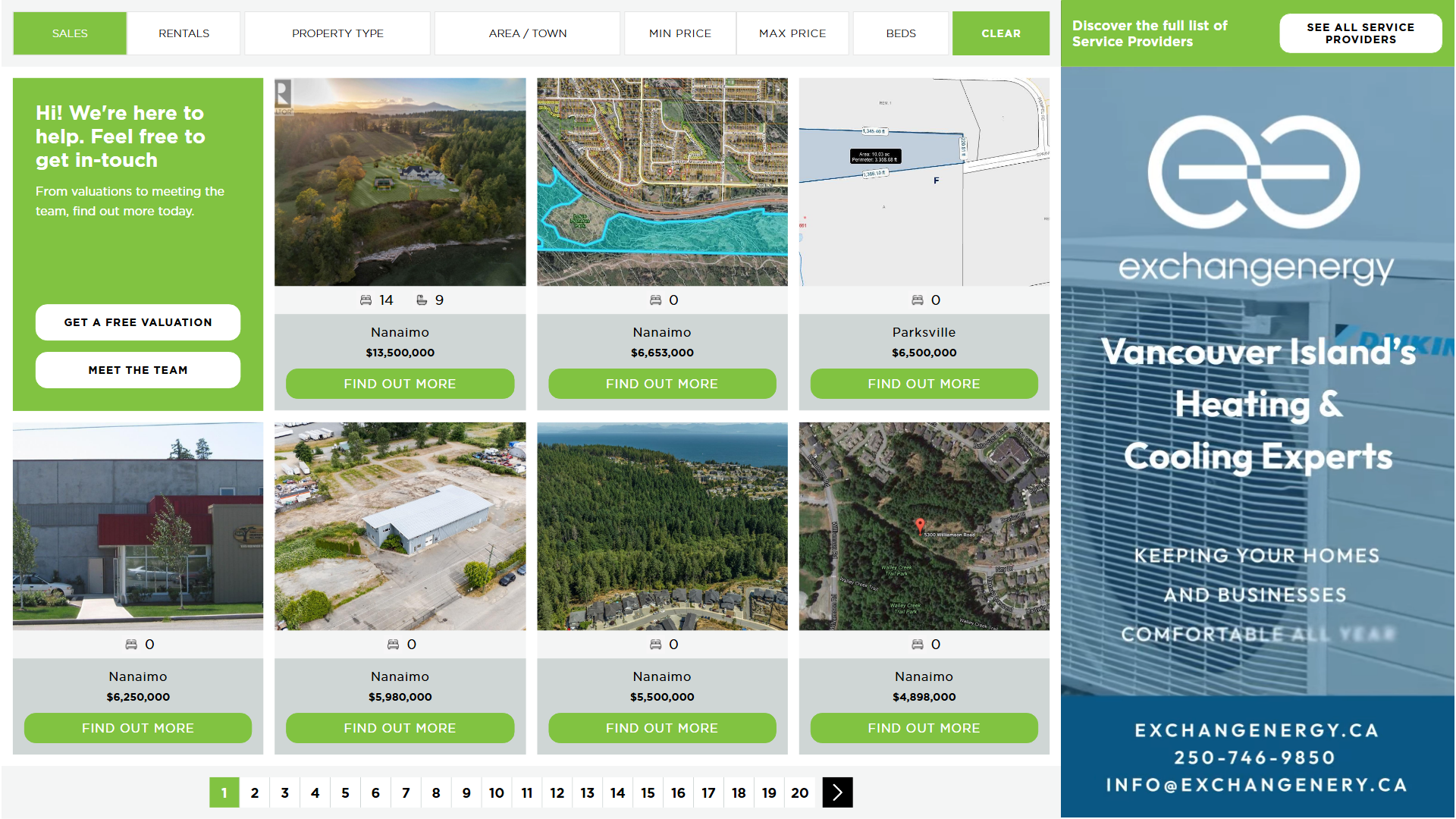Expand the Area / Town filter

[x=527, y=33]
